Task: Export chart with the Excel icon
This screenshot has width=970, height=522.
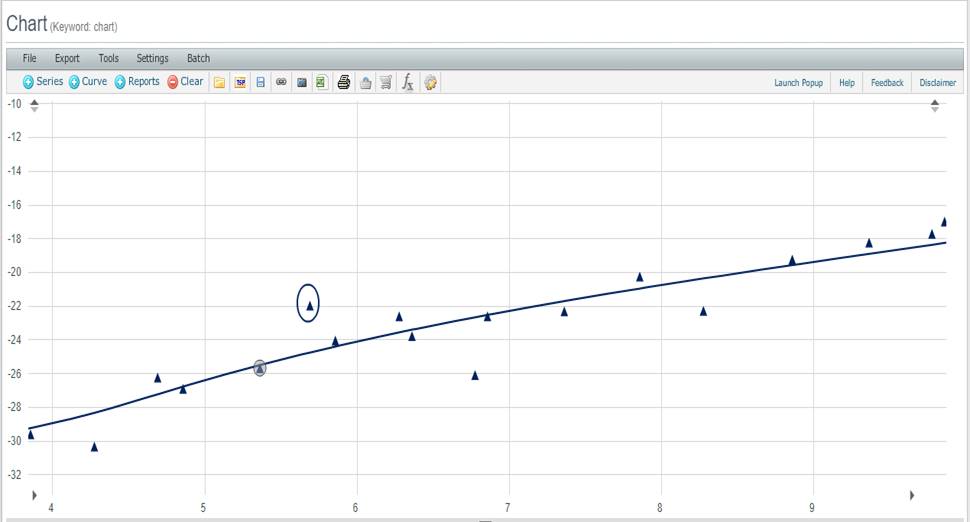Action: [x=321, y=83]
